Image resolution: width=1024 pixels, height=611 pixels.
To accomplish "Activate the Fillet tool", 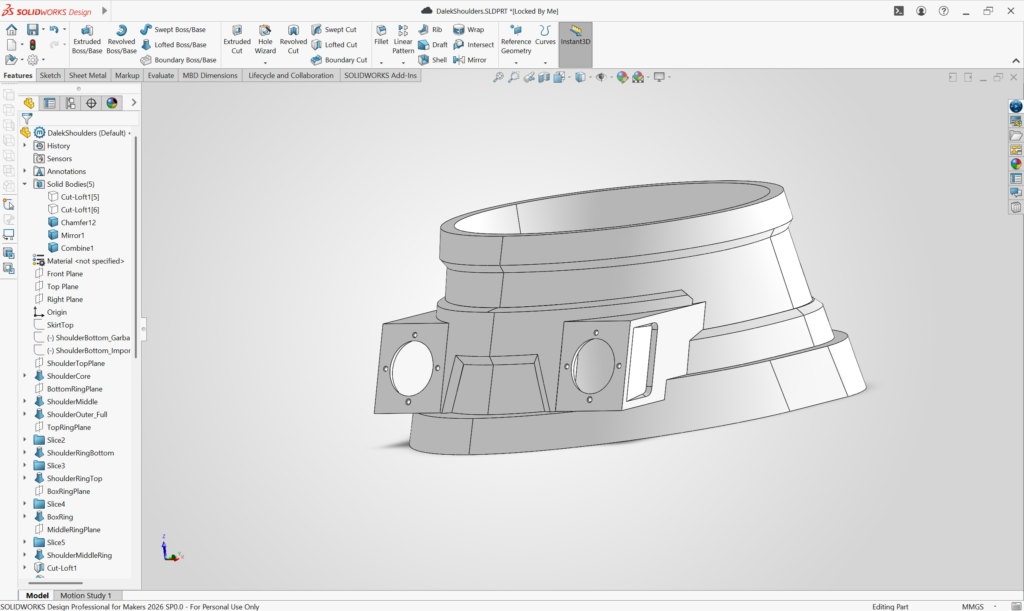I will 381,36.
